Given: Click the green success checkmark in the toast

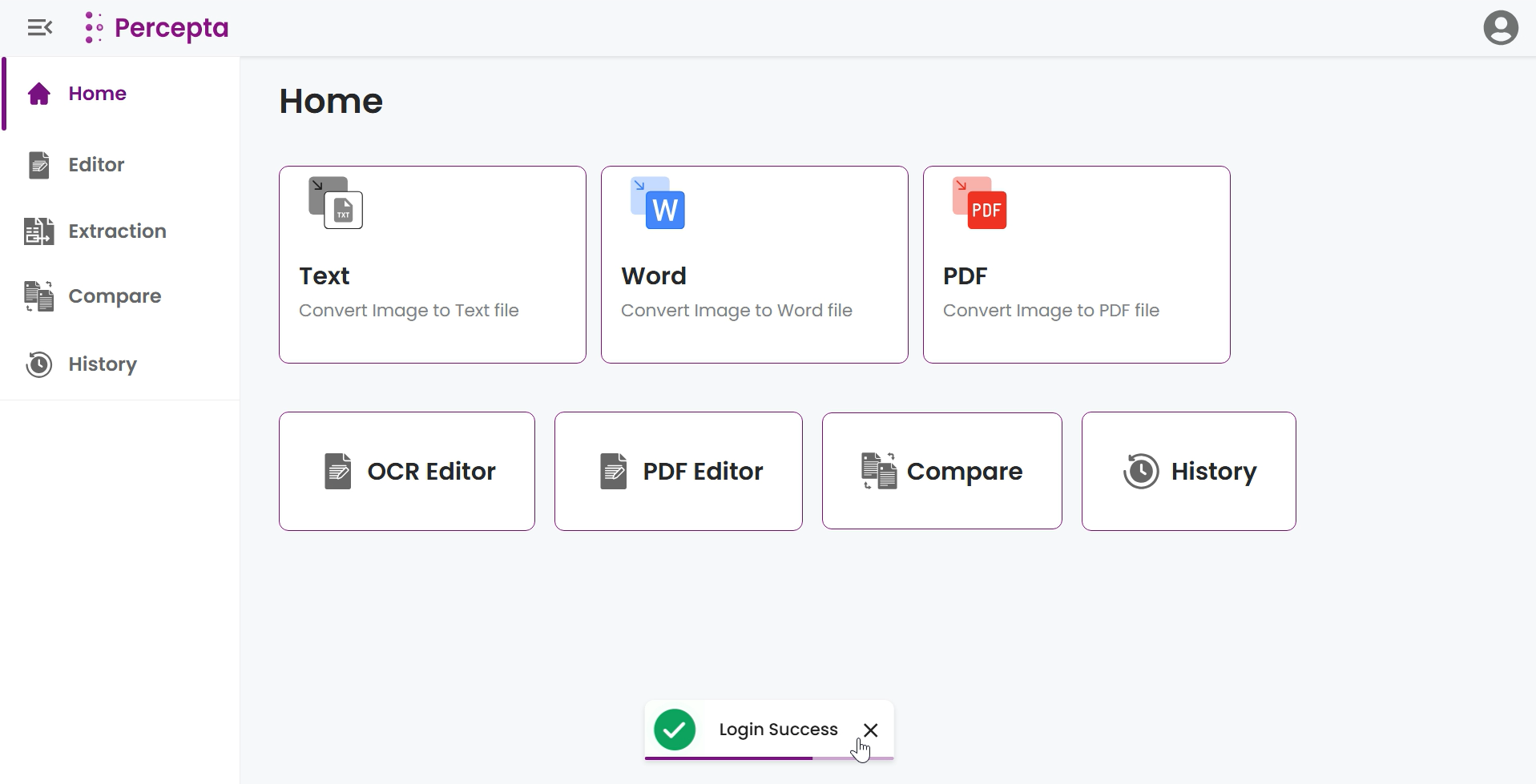Looking at the screenshot, I should tap(675, 730).
